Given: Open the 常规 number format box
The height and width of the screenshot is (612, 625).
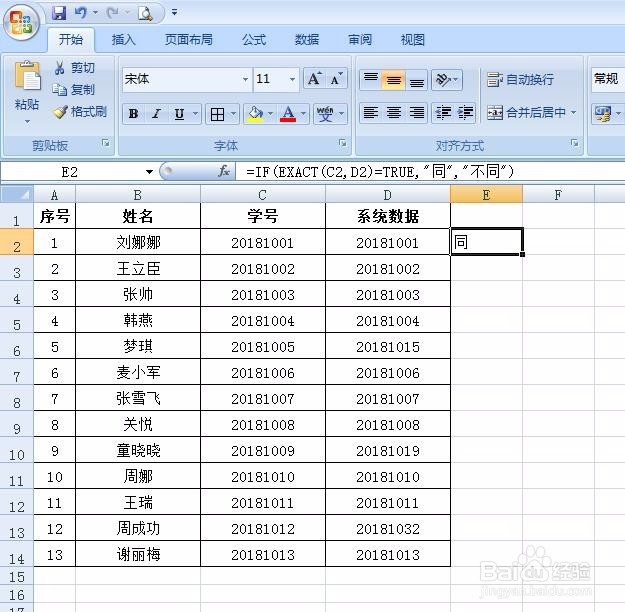Looking at the screenshot, I should (607, 79).
